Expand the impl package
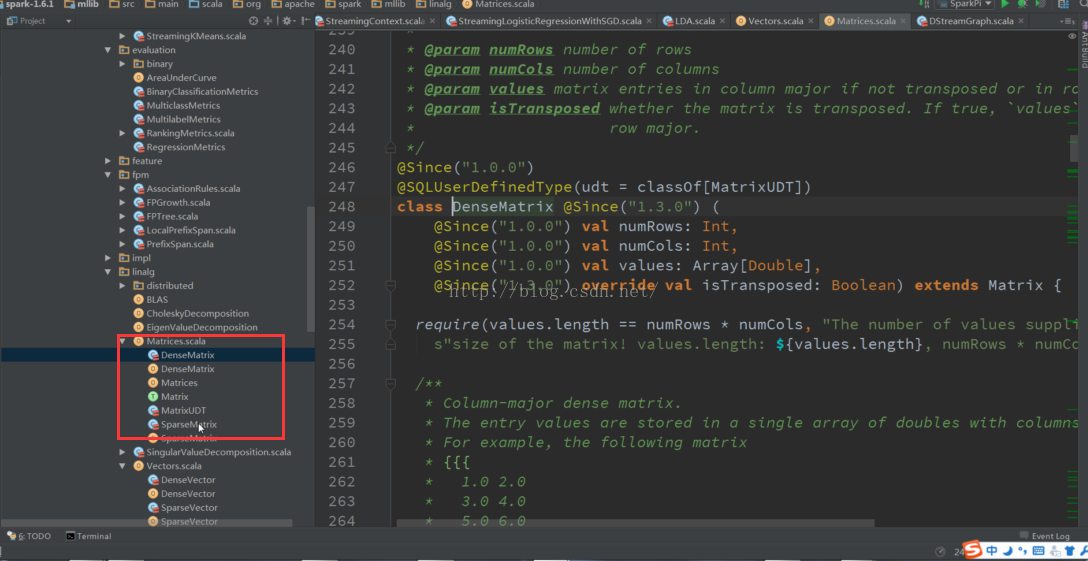 click(x=108, y=258)
